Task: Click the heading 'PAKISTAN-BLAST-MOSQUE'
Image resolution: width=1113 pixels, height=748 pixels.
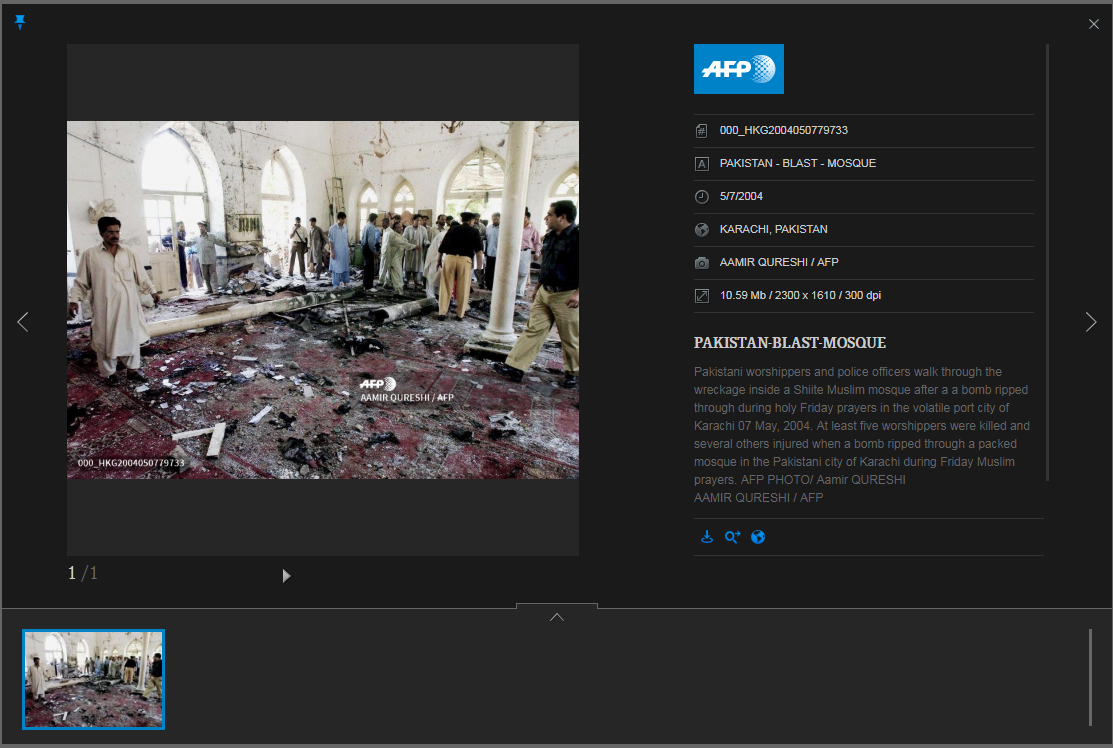Action: (x=789, y=343)
